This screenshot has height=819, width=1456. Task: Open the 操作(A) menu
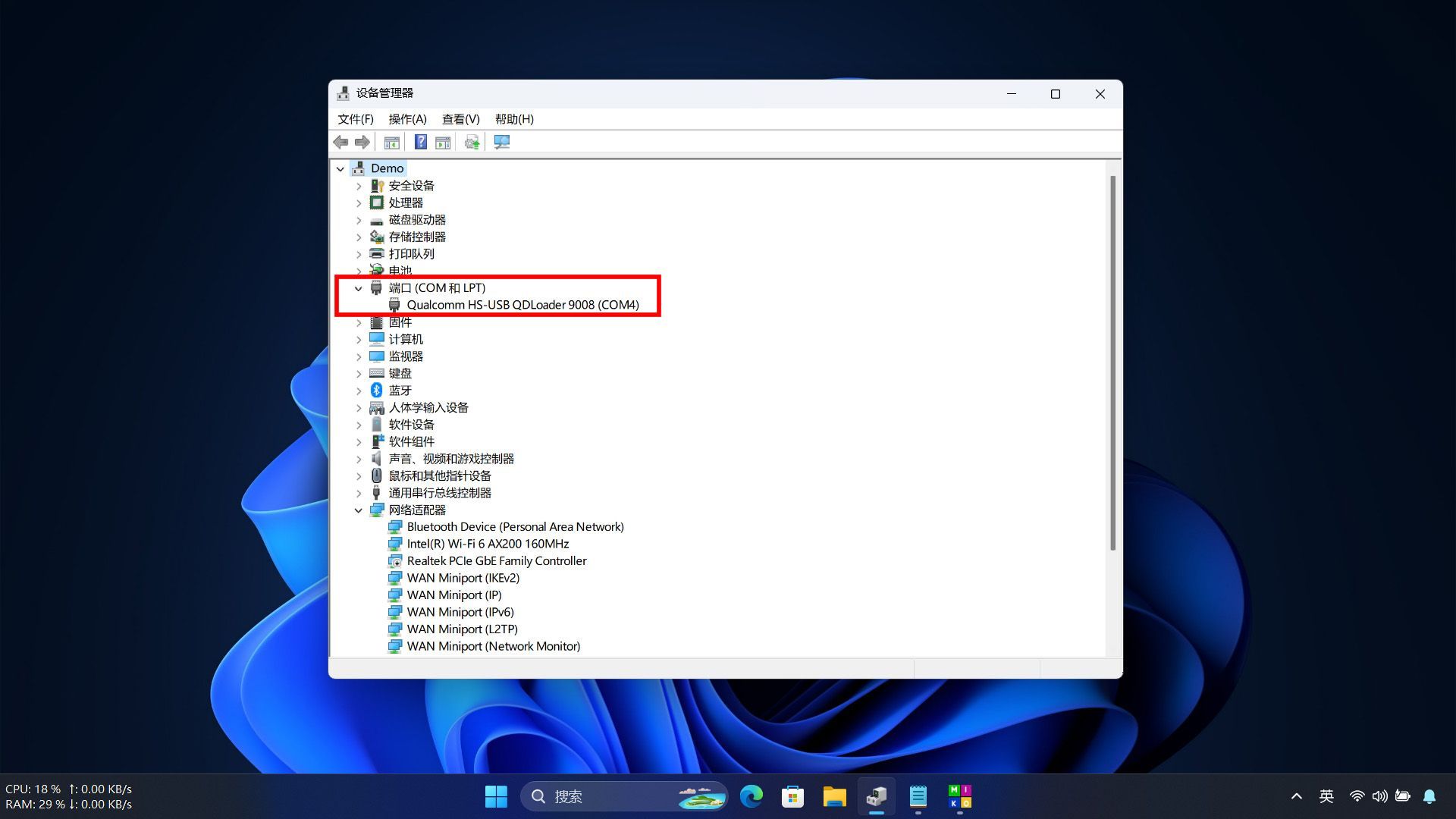click(407, 119)
